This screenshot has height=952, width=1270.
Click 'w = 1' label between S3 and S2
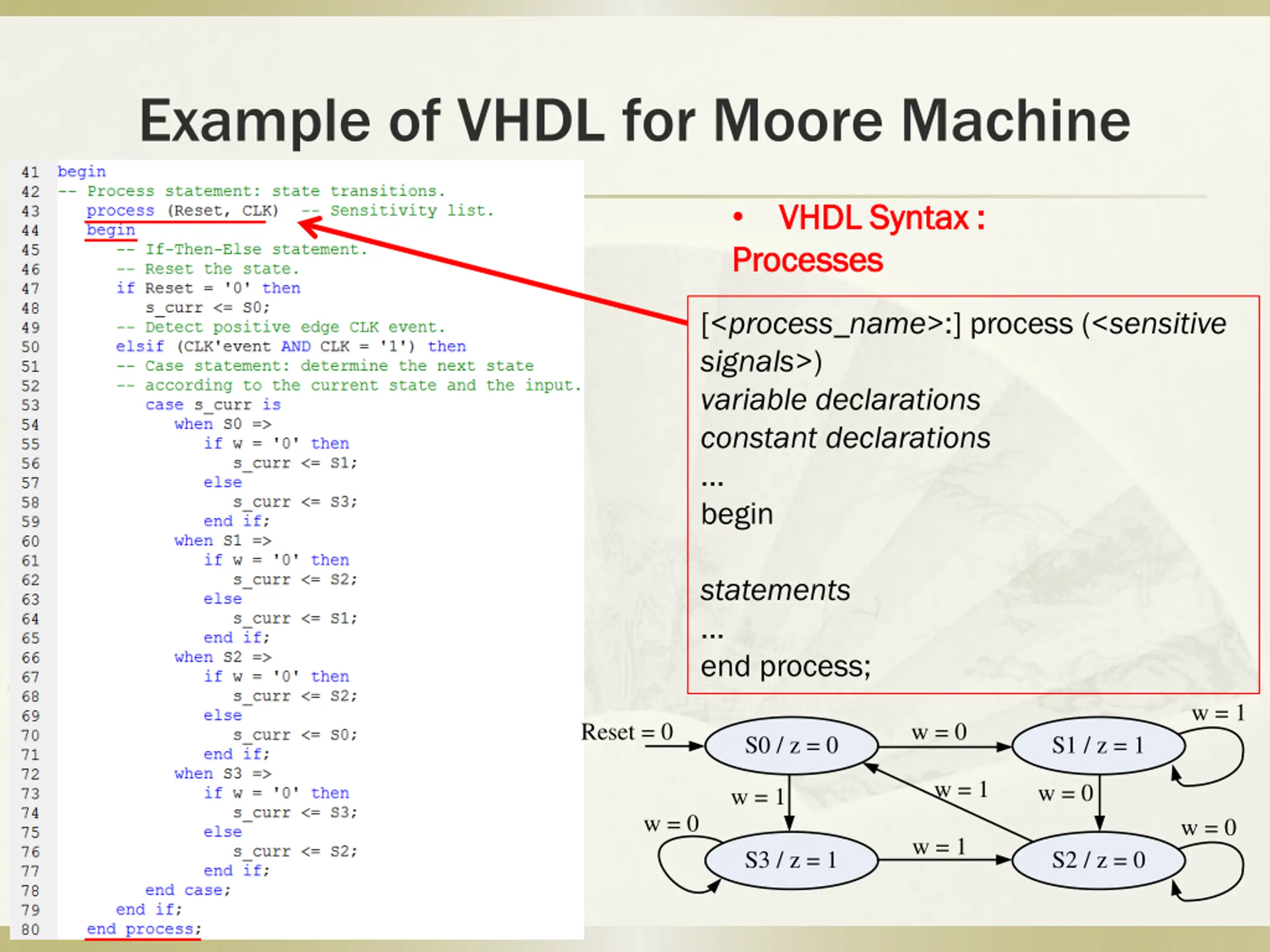(x=939, y=847)
